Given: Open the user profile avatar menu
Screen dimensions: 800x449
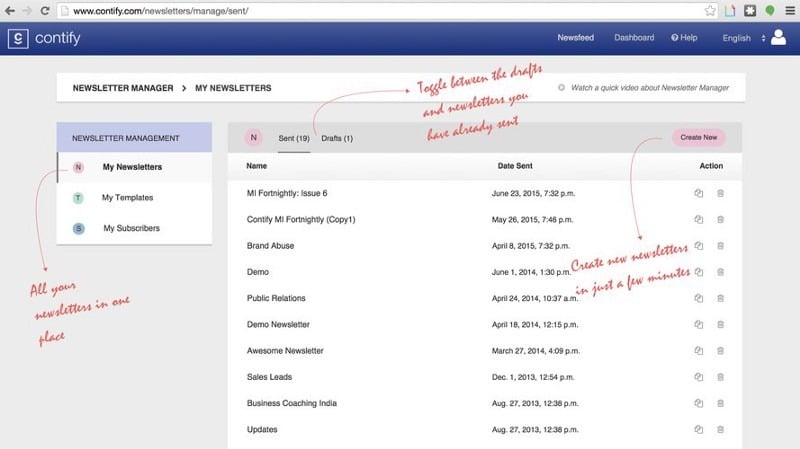Looking at the screenshot, I should pyautogui.click(x=778, y=37).
